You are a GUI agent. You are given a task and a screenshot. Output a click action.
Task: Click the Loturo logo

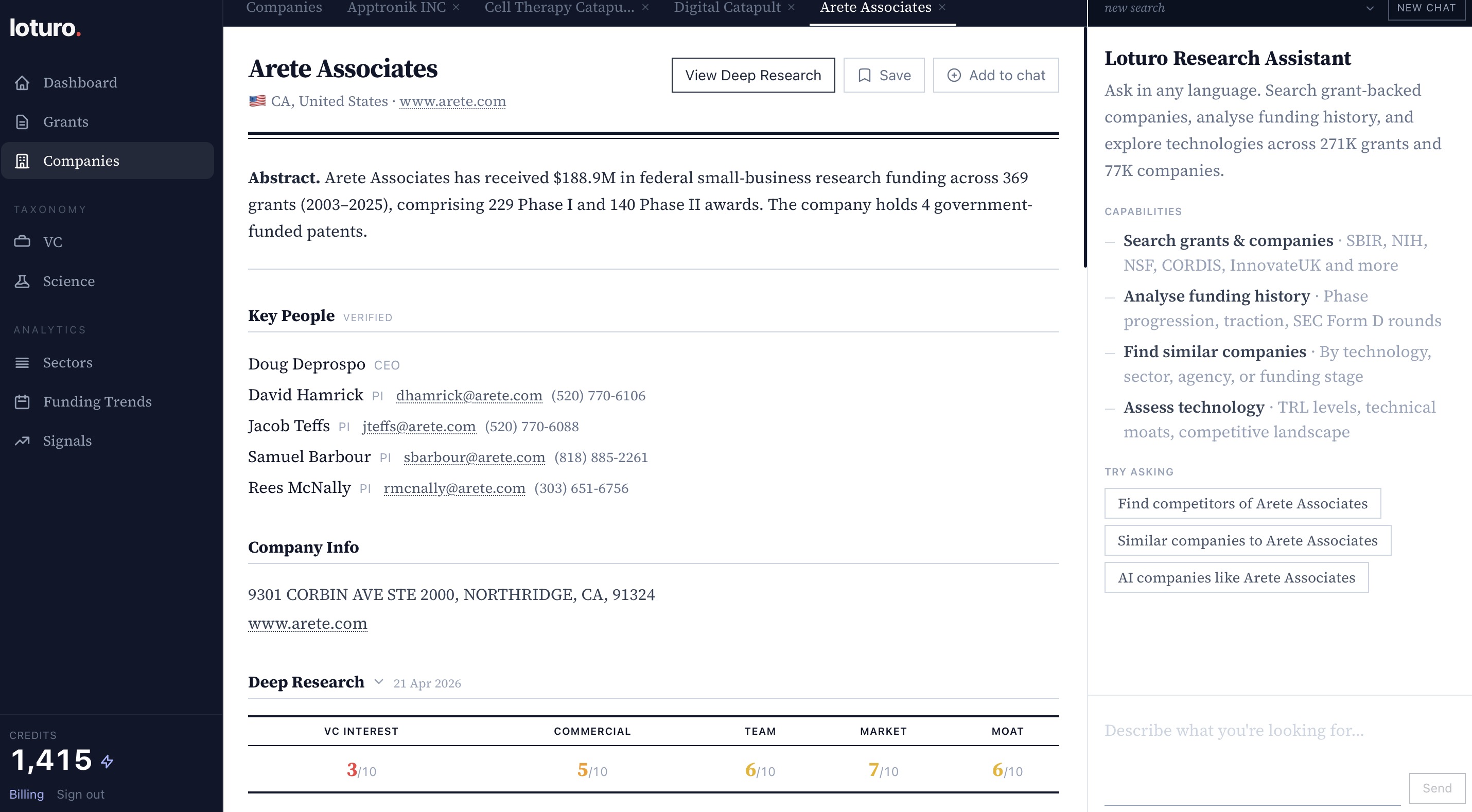click(45, 27)
